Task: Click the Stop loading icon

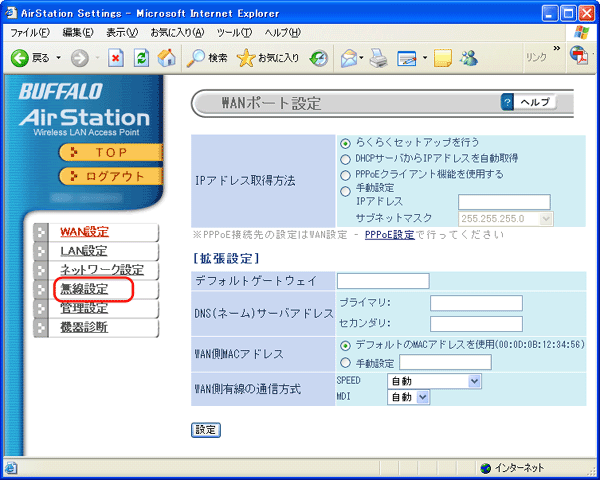Action: point(116,58)
